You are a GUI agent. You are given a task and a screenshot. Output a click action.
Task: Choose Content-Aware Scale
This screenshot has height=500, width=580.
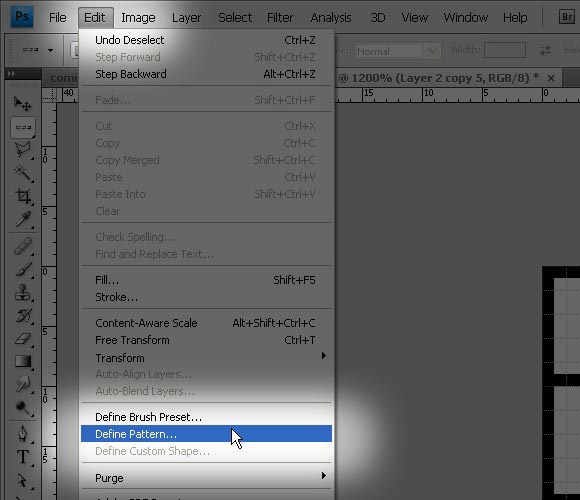point(206,323)
